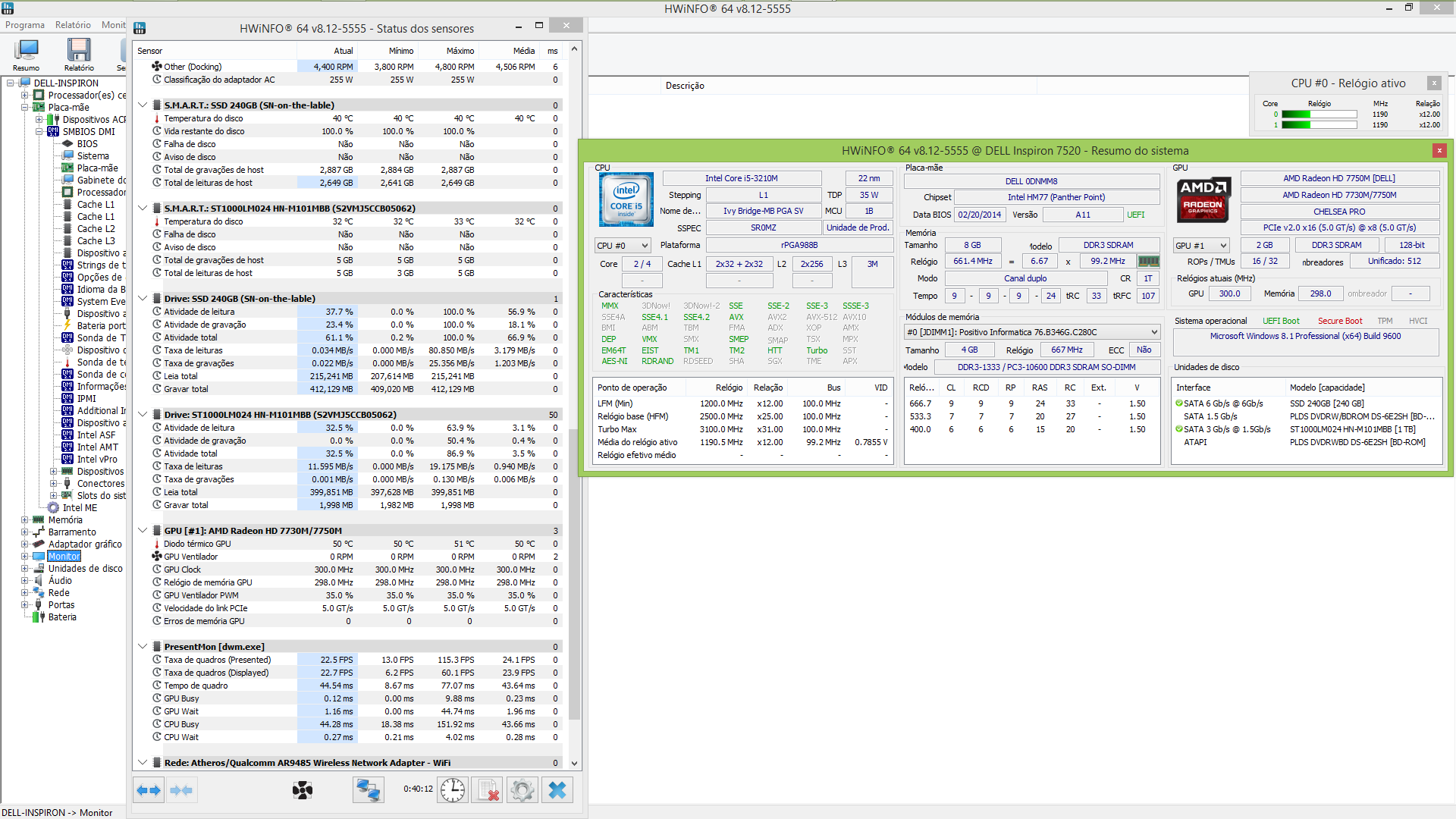Click the DELL 0DNMM8 motherboard field

point(1031,181)
